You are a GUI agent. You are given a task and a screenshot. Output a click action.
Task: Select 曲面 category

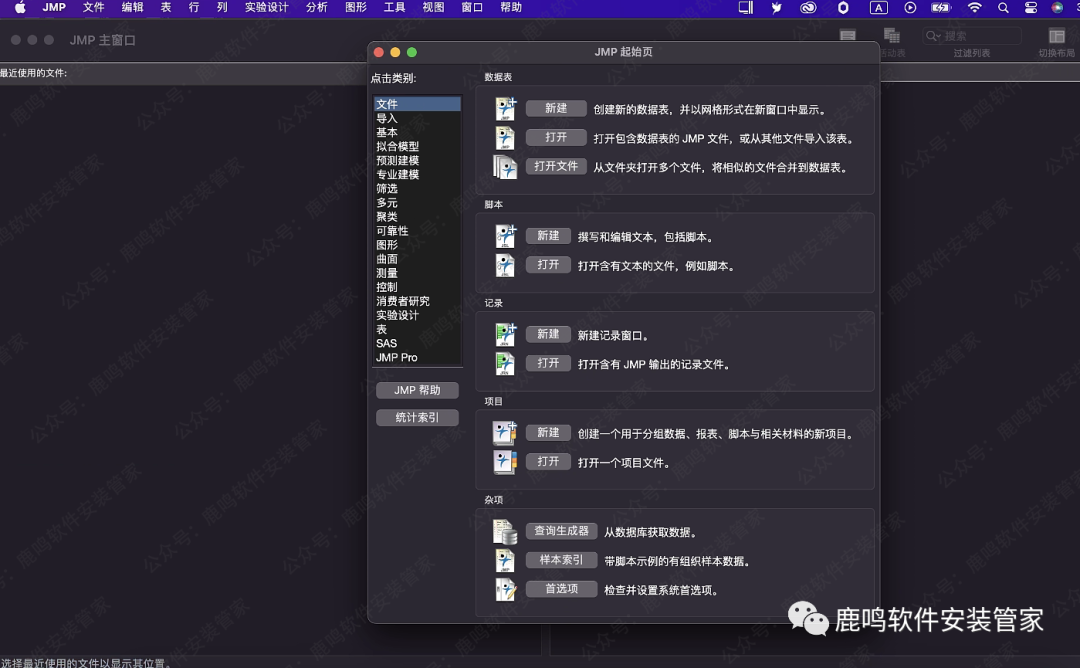point(417,259)
